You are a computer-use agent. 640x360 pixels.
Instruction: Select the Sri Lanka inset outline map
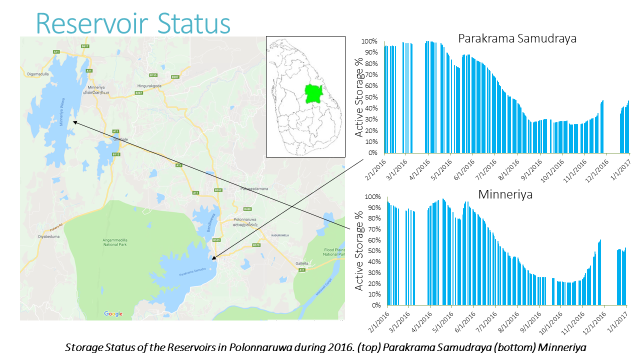[306, 97]
